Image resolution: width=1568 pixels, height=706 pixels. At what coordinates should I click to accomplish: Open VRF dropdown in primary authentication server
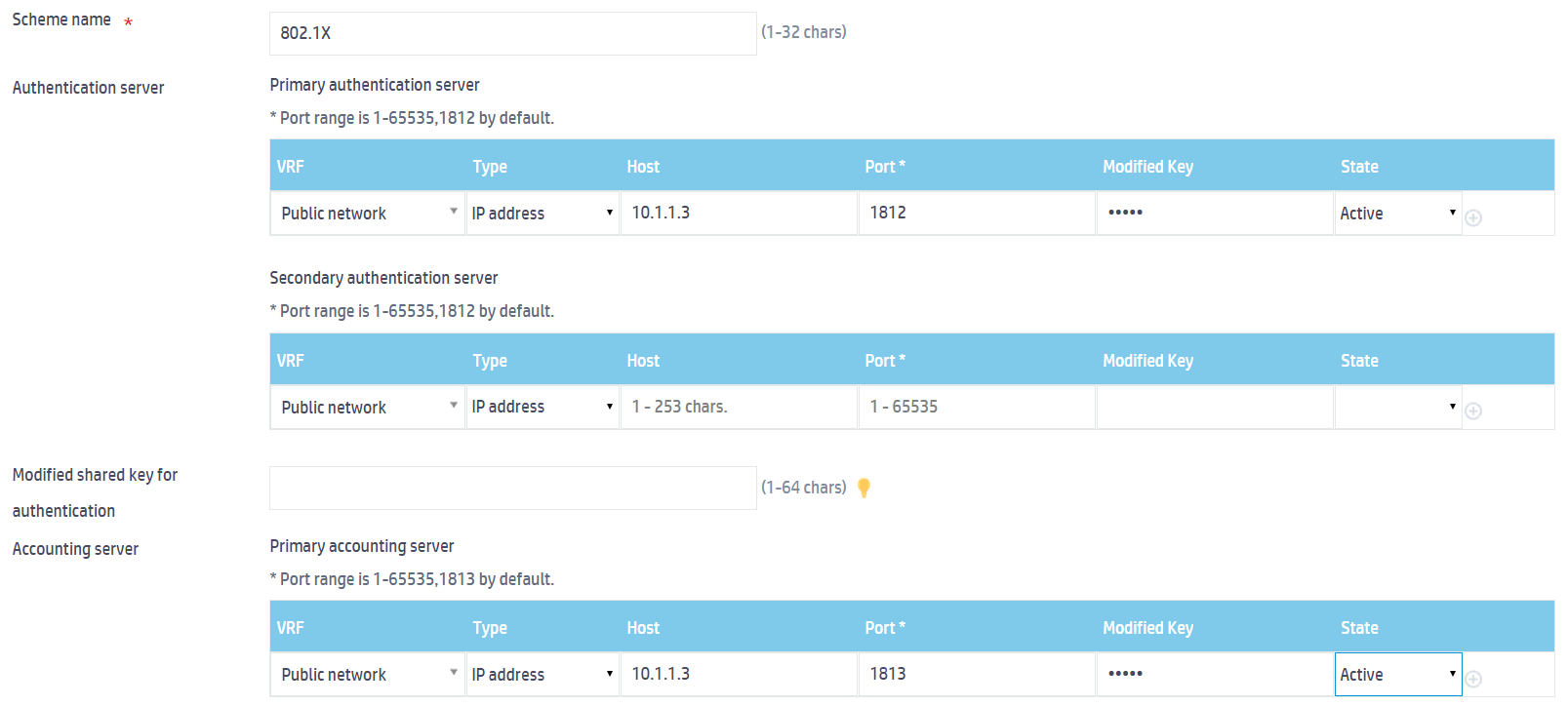pyautogui.click(x=368, y=213)
